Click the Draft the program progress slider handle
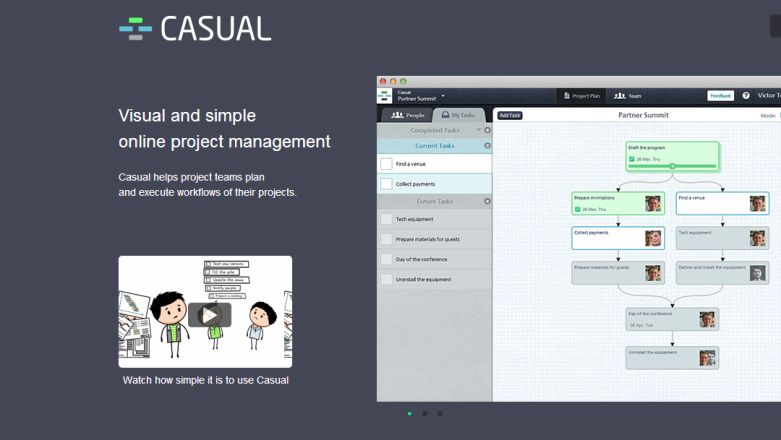Screen dimensions: 781x440 click(672, 166)
